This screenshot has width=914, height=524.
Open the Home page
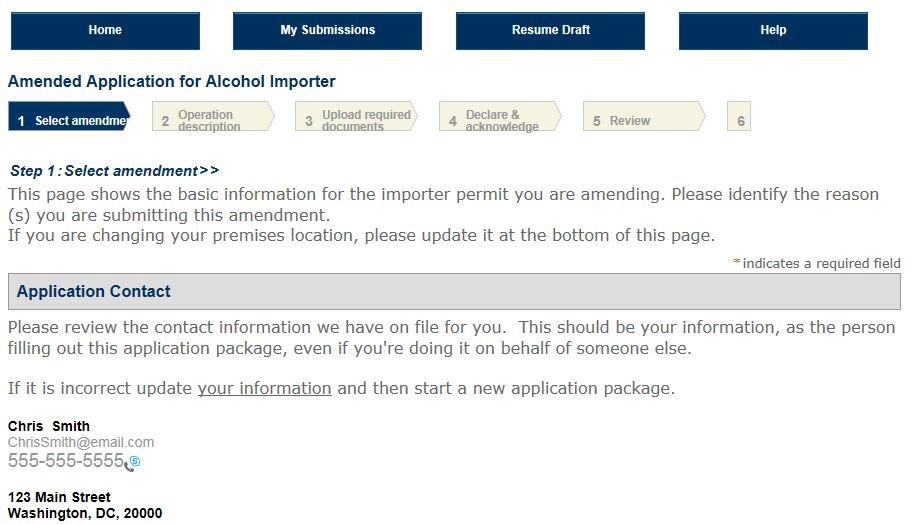click(x=105, y=30)
